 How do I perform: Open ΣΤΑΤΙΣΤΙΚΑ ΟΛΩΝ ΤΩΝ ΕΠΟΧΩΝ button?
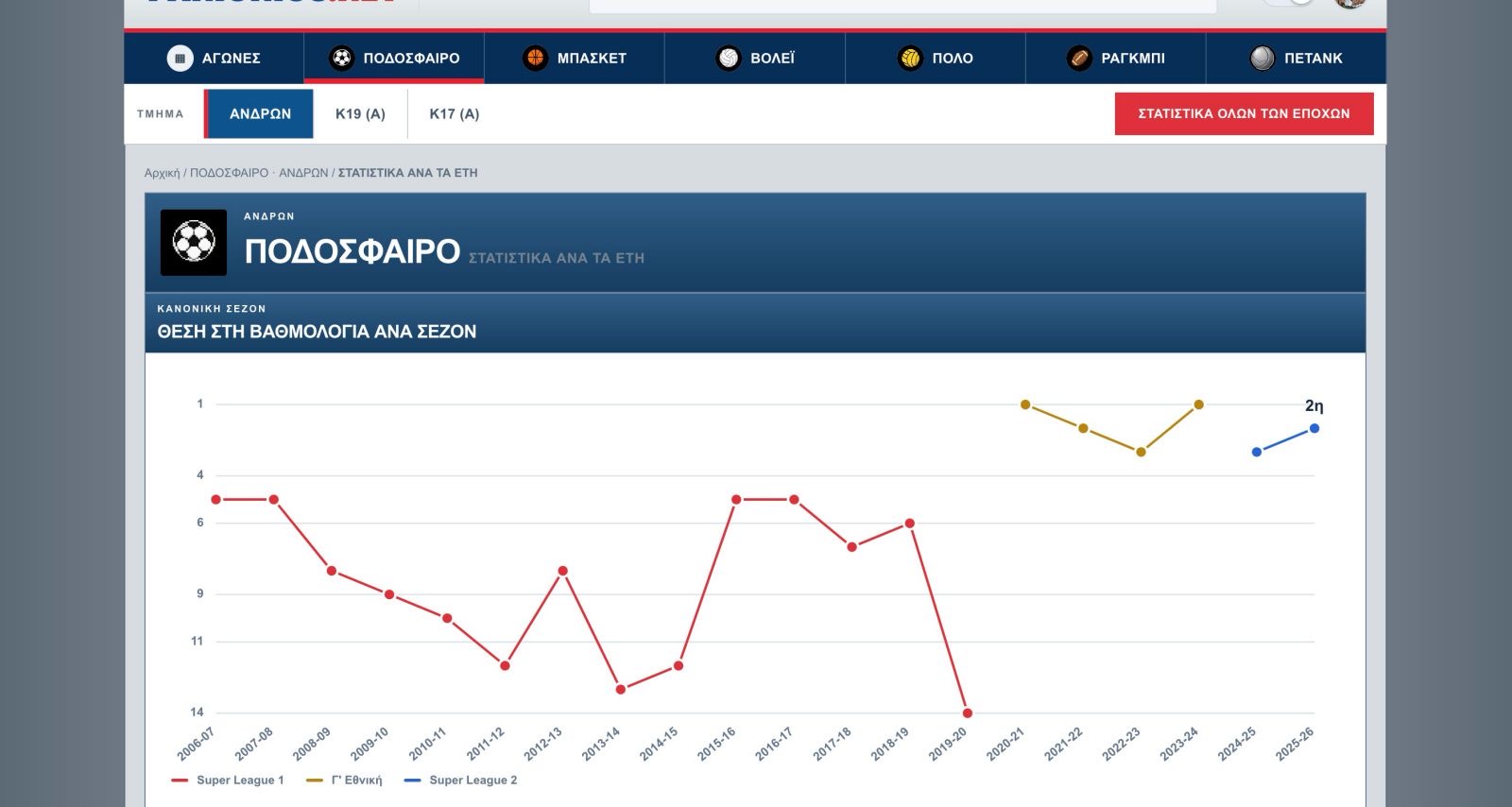pyautogui.click(x=1244, y=113)
